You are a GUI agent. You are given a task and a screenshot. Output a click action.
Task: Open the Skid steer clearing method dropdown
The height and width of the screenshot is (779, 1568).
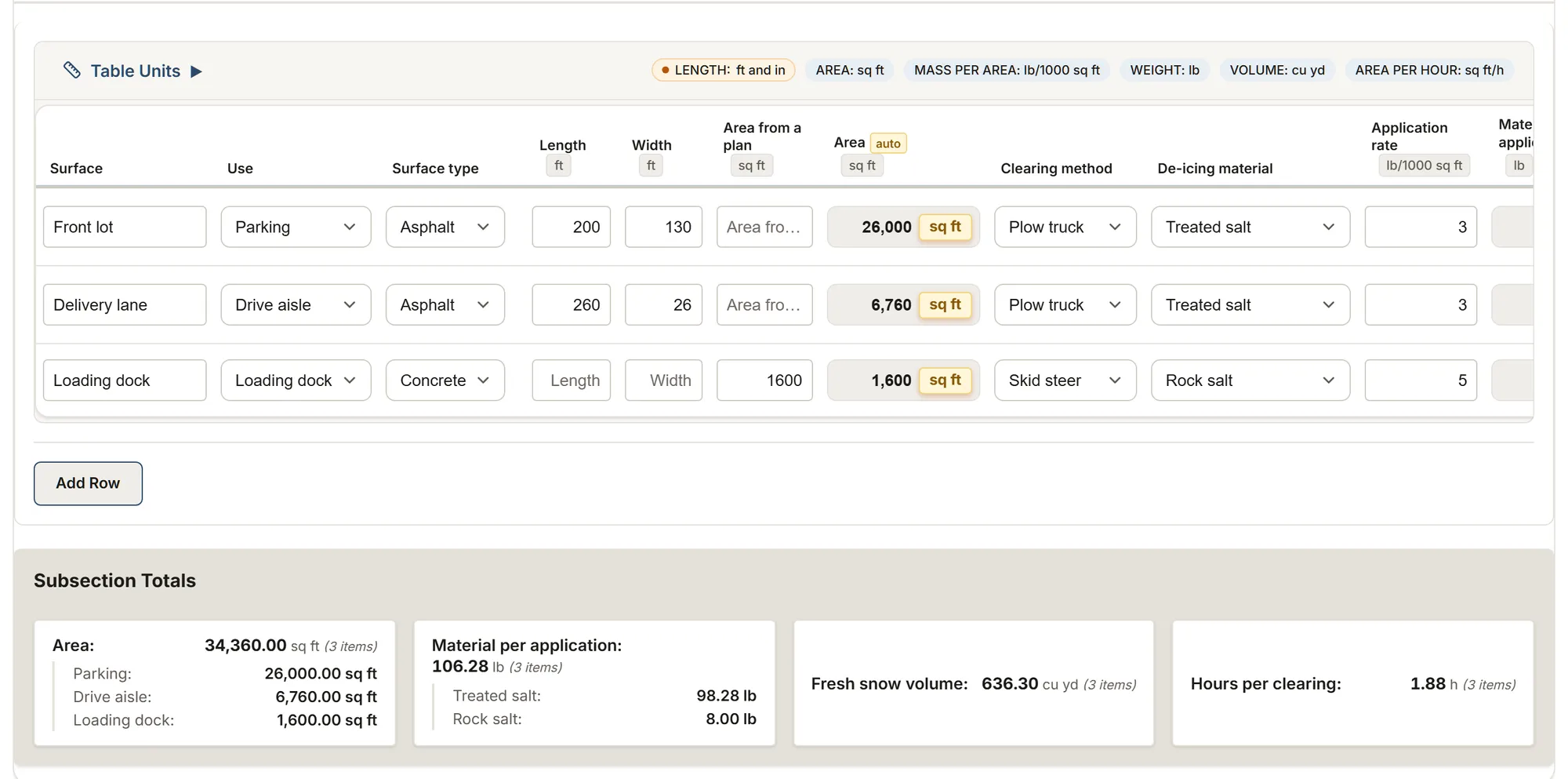[1065, 380]
